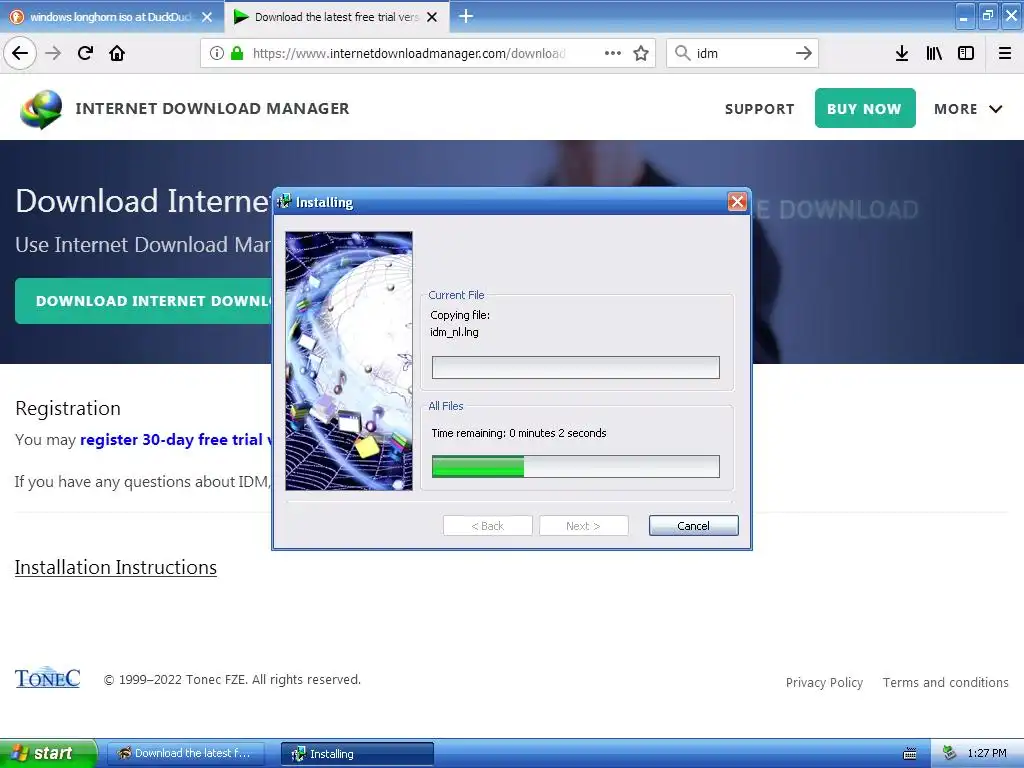Restore down the Firefox window

point(987,16)
